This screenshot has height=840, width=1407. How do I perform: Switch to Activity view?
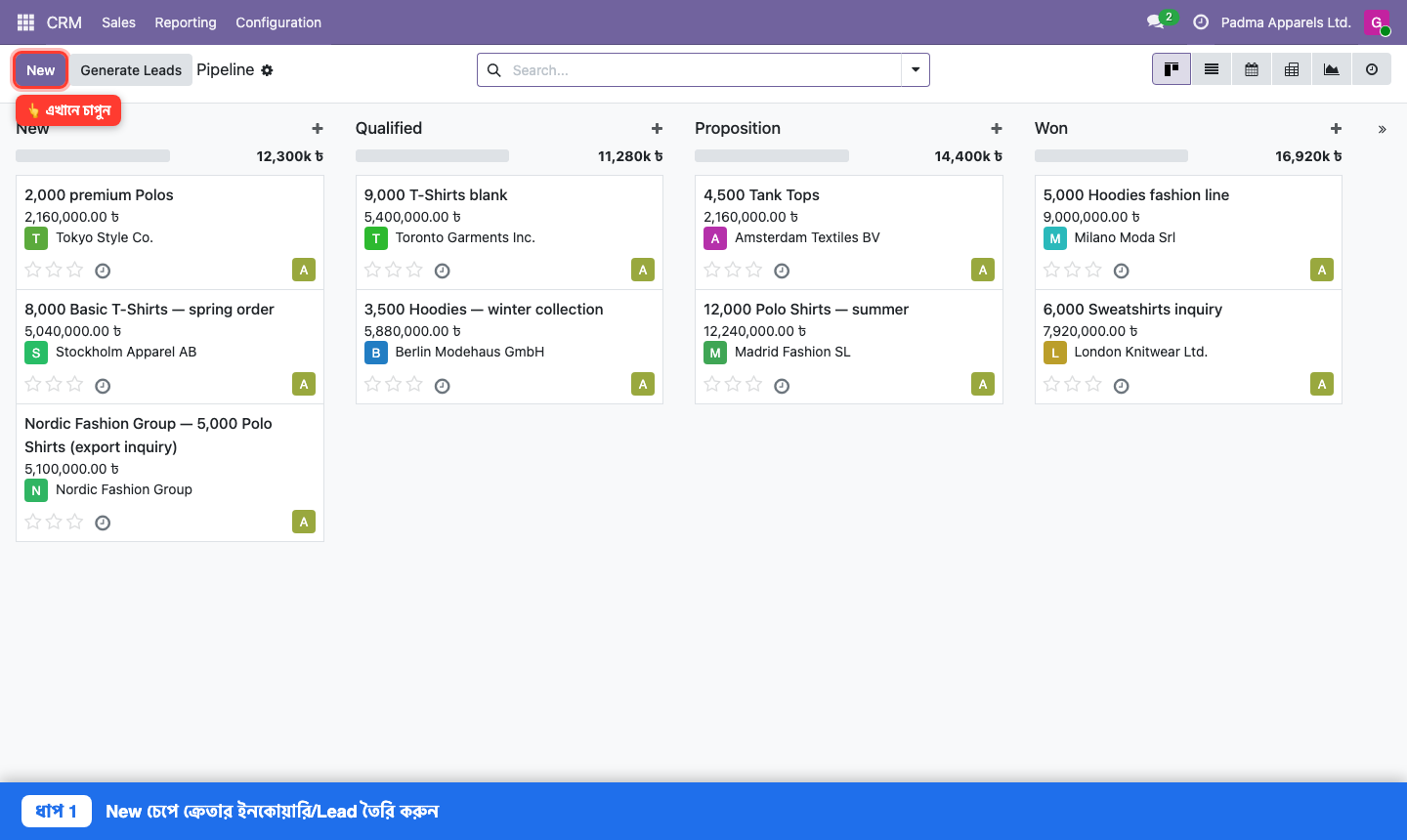1372,69
